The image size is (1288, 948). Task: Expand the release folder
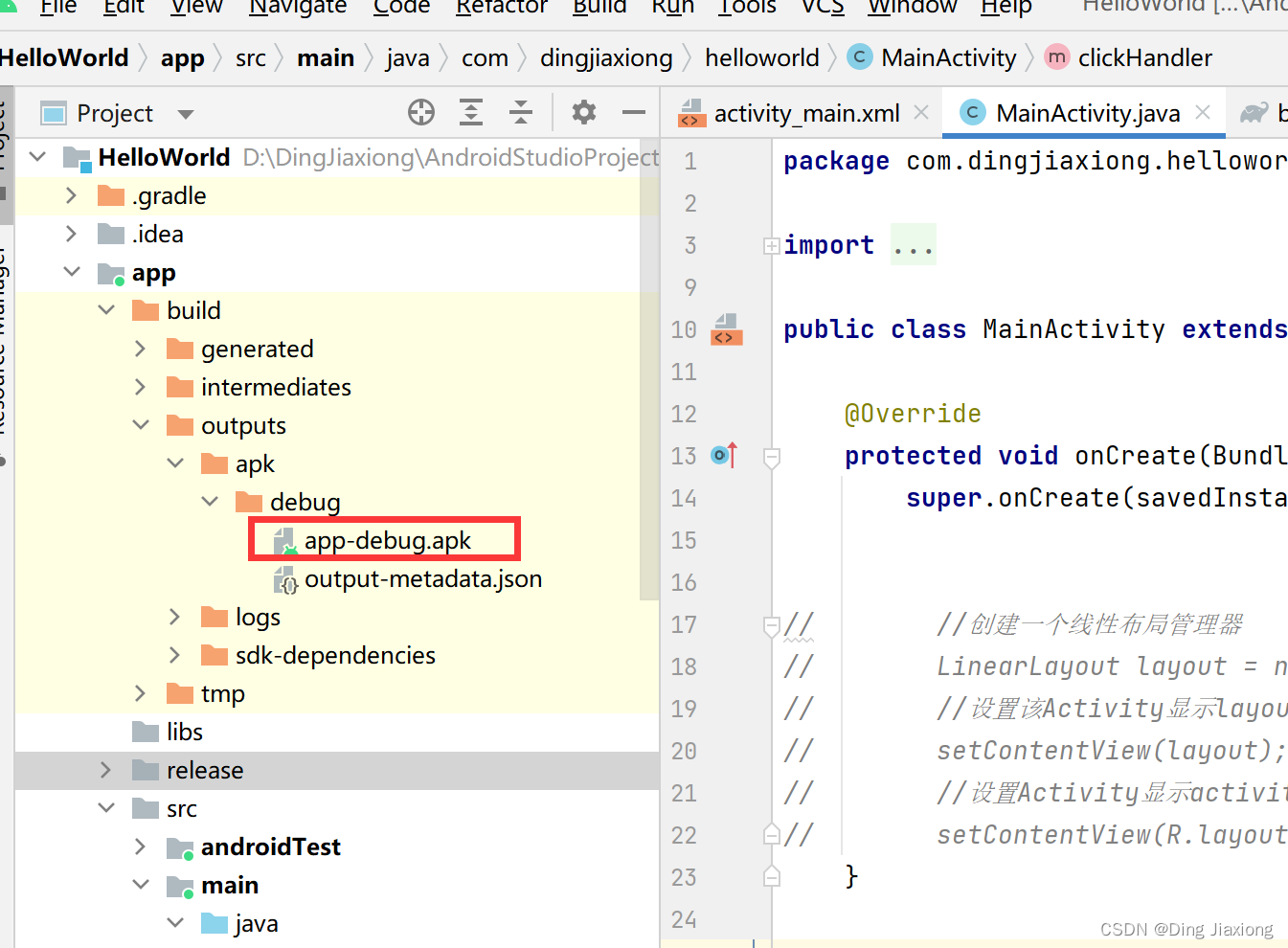[x=106, y=770]
